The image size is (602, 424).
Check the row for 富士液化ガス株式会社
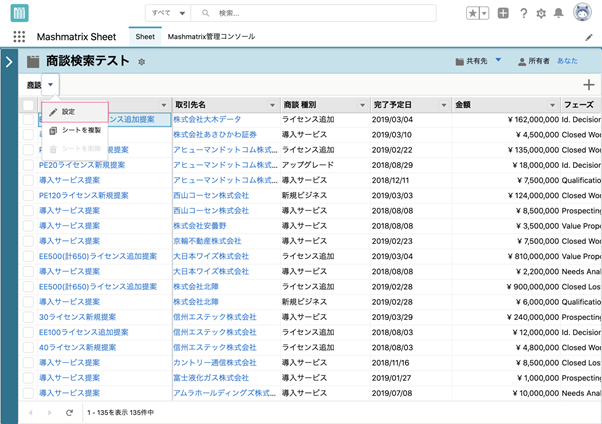pyautogui.click(x=28, y=378)
